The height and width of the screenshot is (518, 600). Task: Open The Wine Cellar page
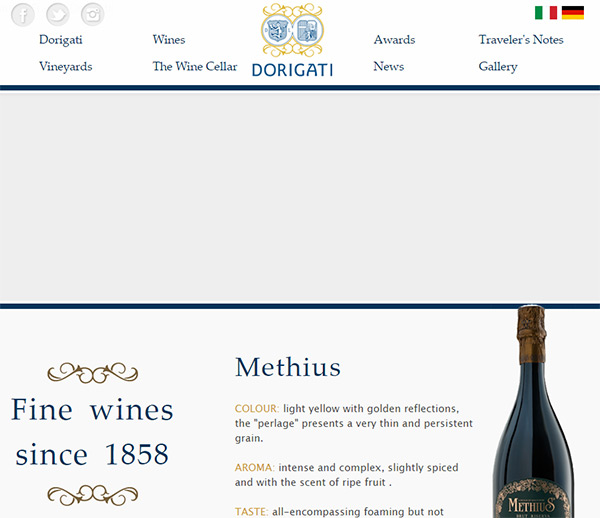195,66
